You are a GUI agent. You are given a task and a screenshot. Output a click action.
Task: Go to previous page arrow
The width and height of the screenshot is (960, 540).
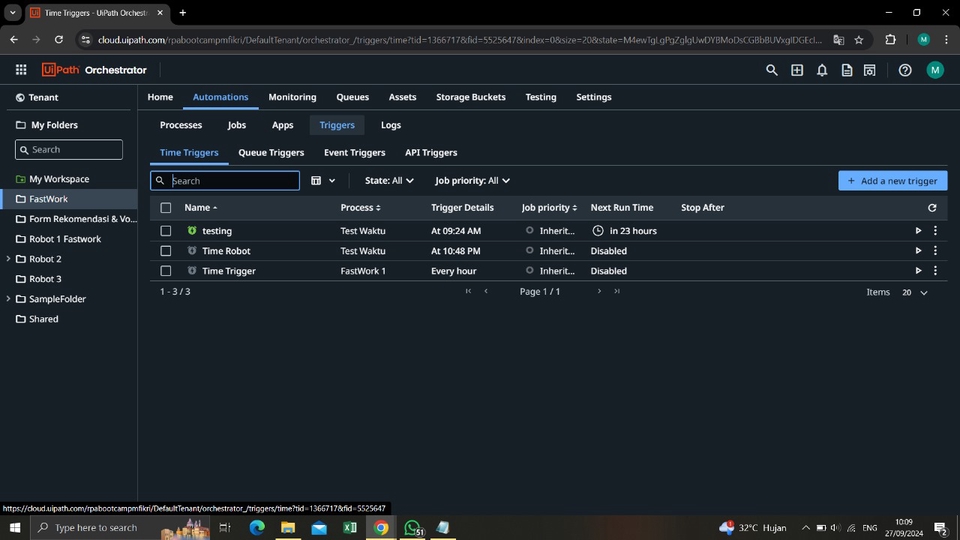point(486,291)
